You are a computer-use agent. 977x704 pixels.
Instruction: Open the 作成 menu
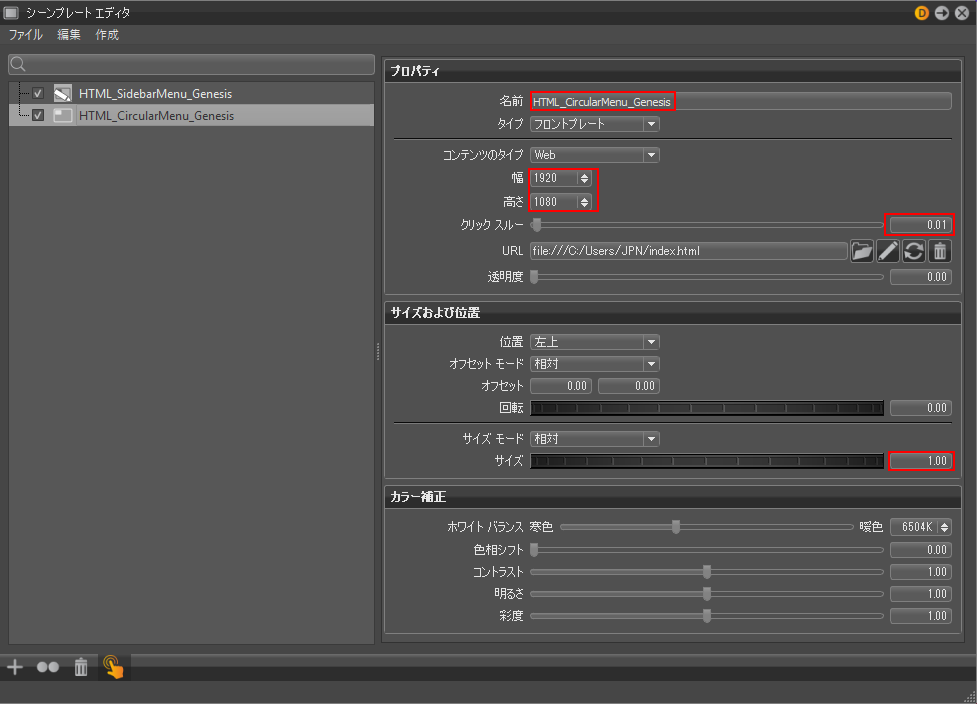tap(107, 35)
